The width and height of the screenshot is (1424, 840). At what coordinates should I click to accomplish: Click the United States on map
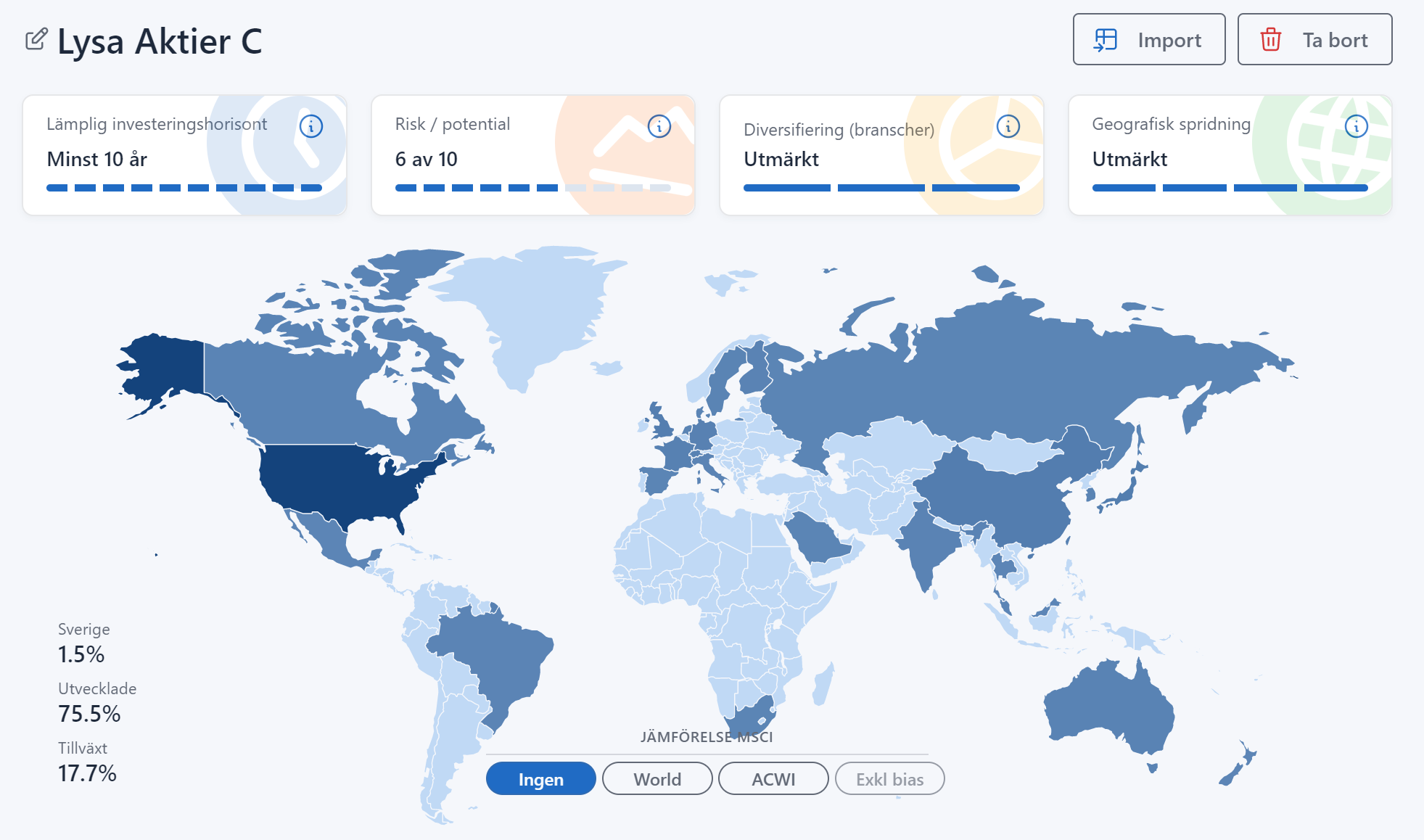point(341,482)
